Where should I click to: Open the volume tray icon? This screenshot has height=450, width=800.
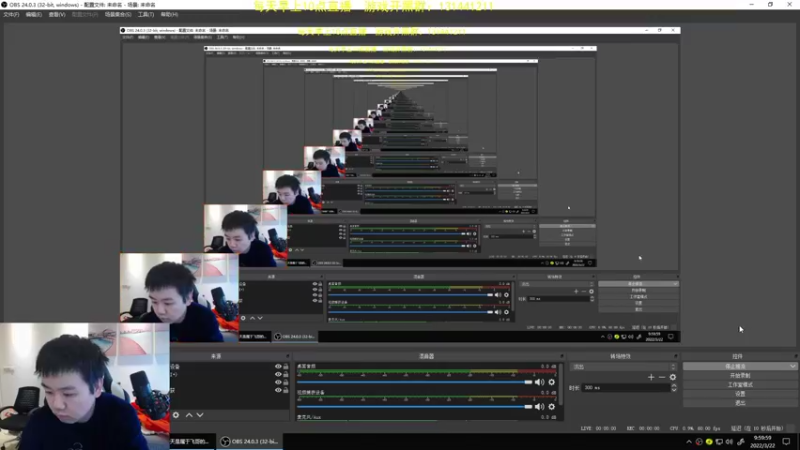(729, 442)
